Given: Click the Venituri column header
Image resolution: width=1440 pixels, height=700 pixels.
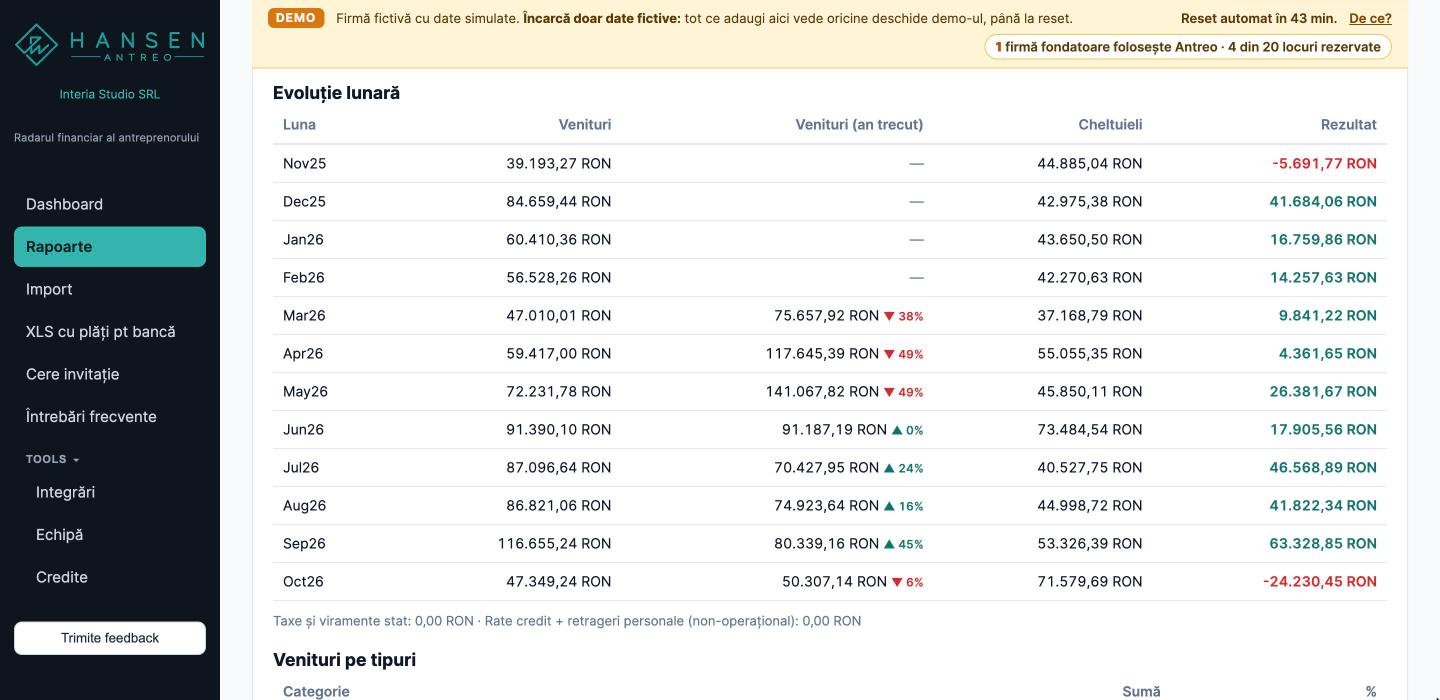Looking at the screenshot, I should [x=585, y=125].
